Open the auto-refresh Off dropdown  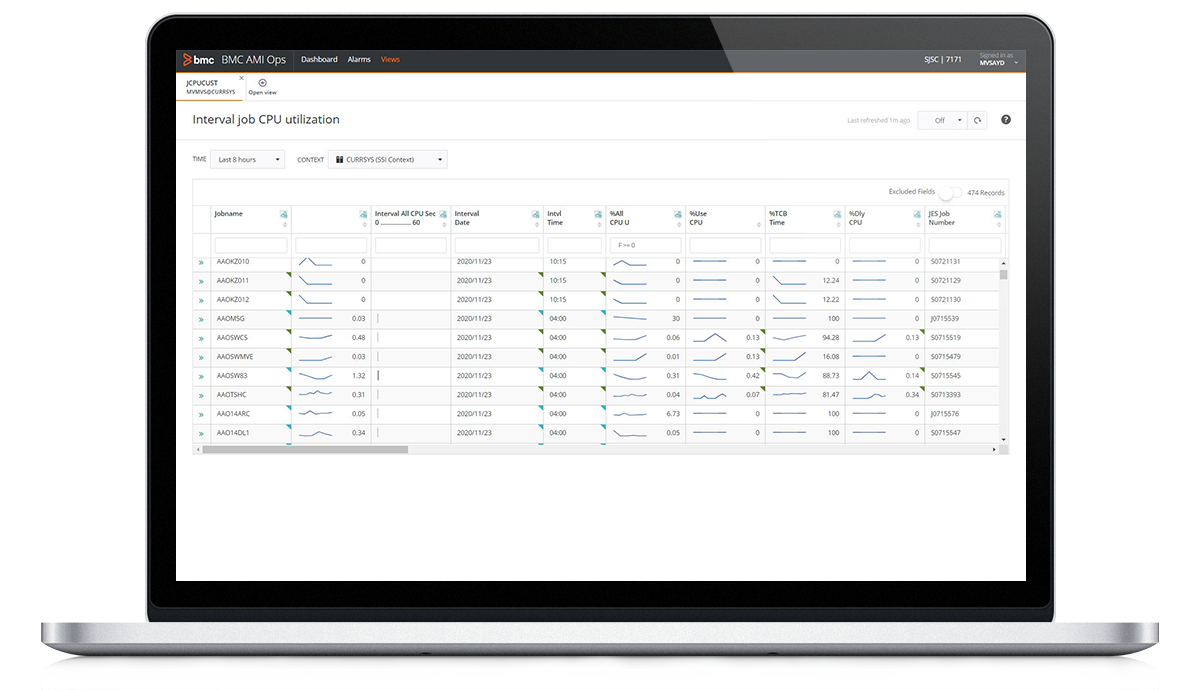(x=944, y=120)
